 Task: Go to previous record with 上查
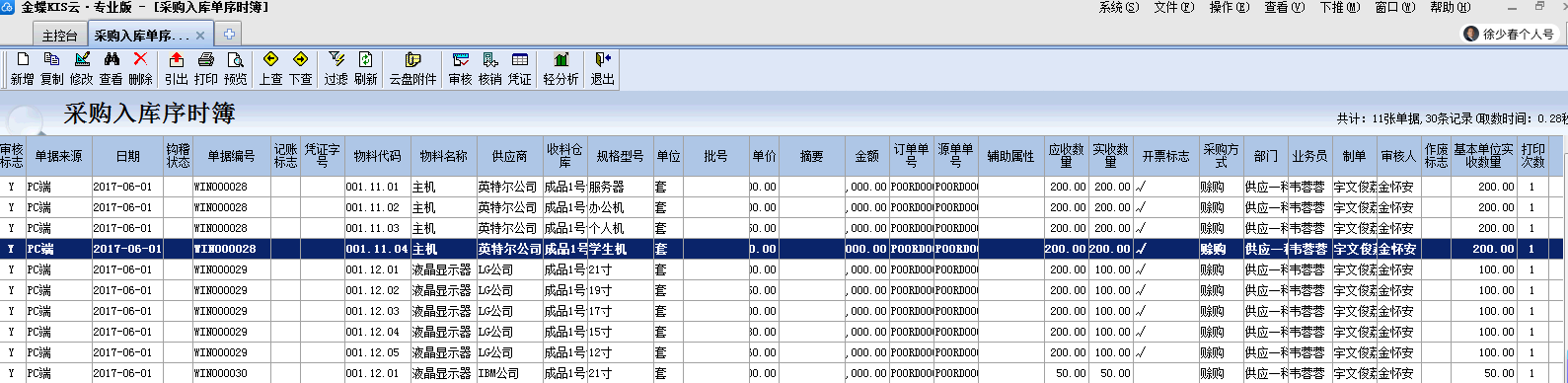[x=270, y=69]
